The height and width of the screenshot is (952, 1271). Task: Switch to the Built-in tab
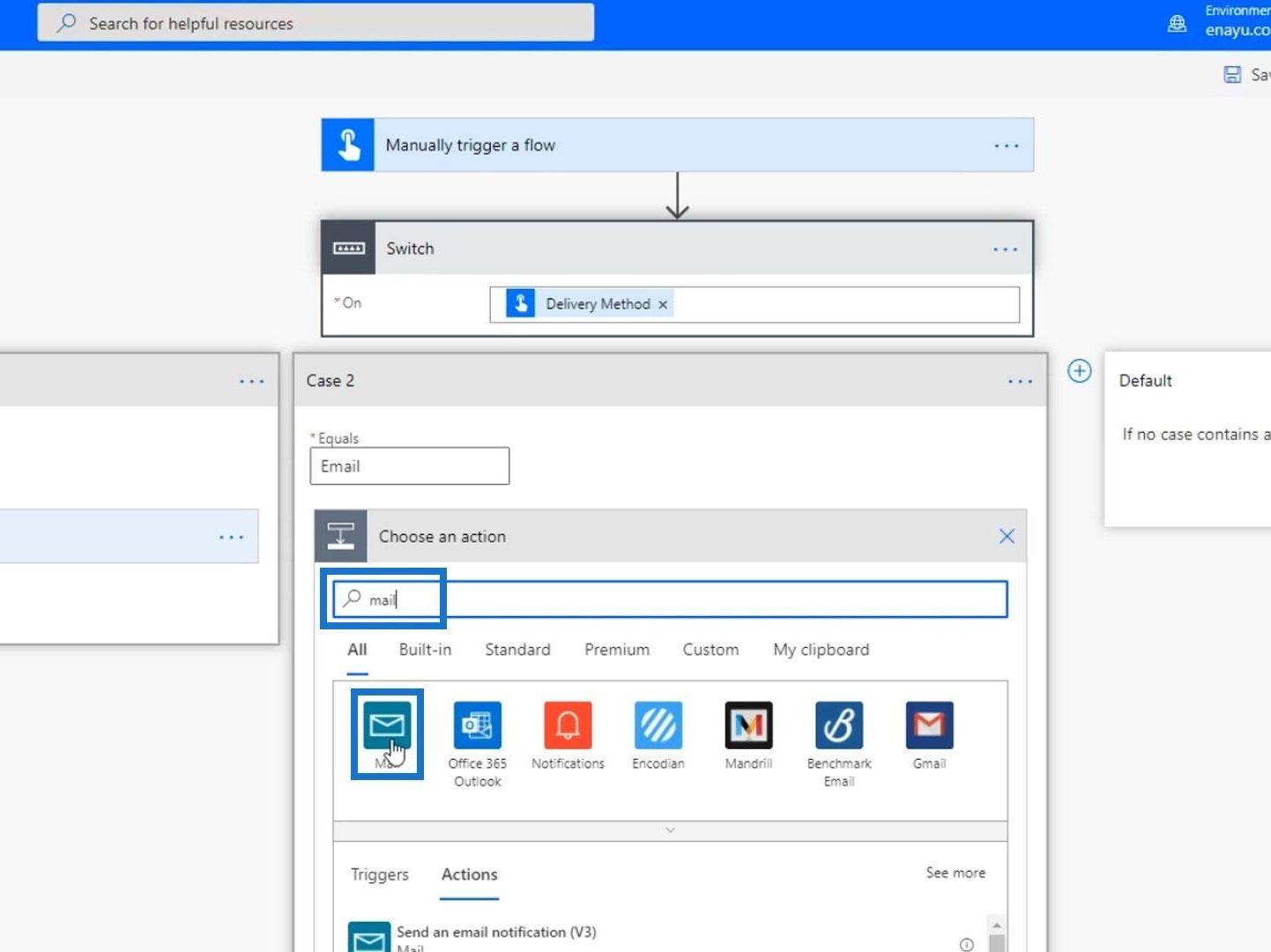tap(425, 650)
